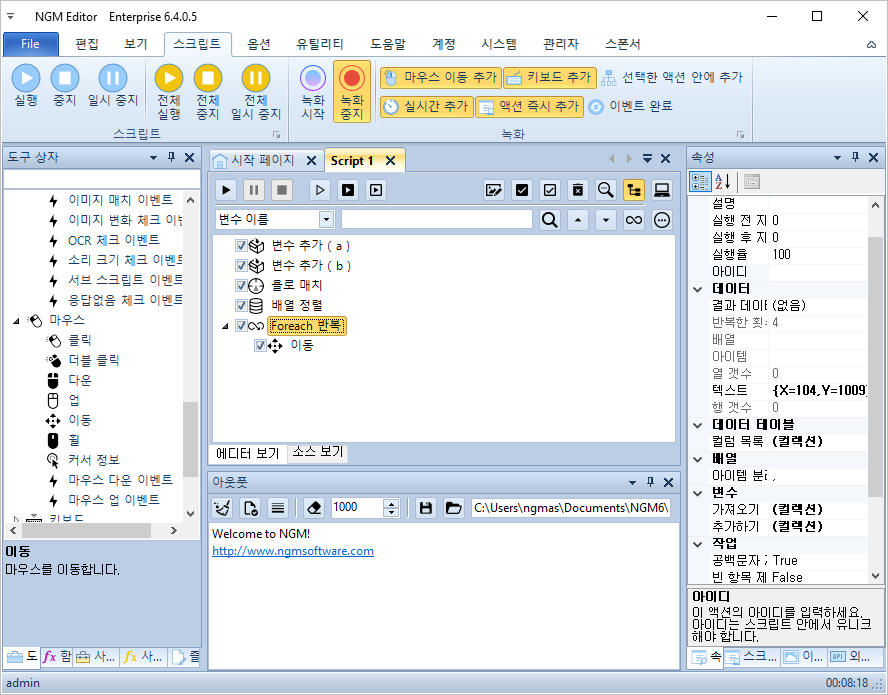Open the ngmsoftware.com link

(x=293, y=551)
